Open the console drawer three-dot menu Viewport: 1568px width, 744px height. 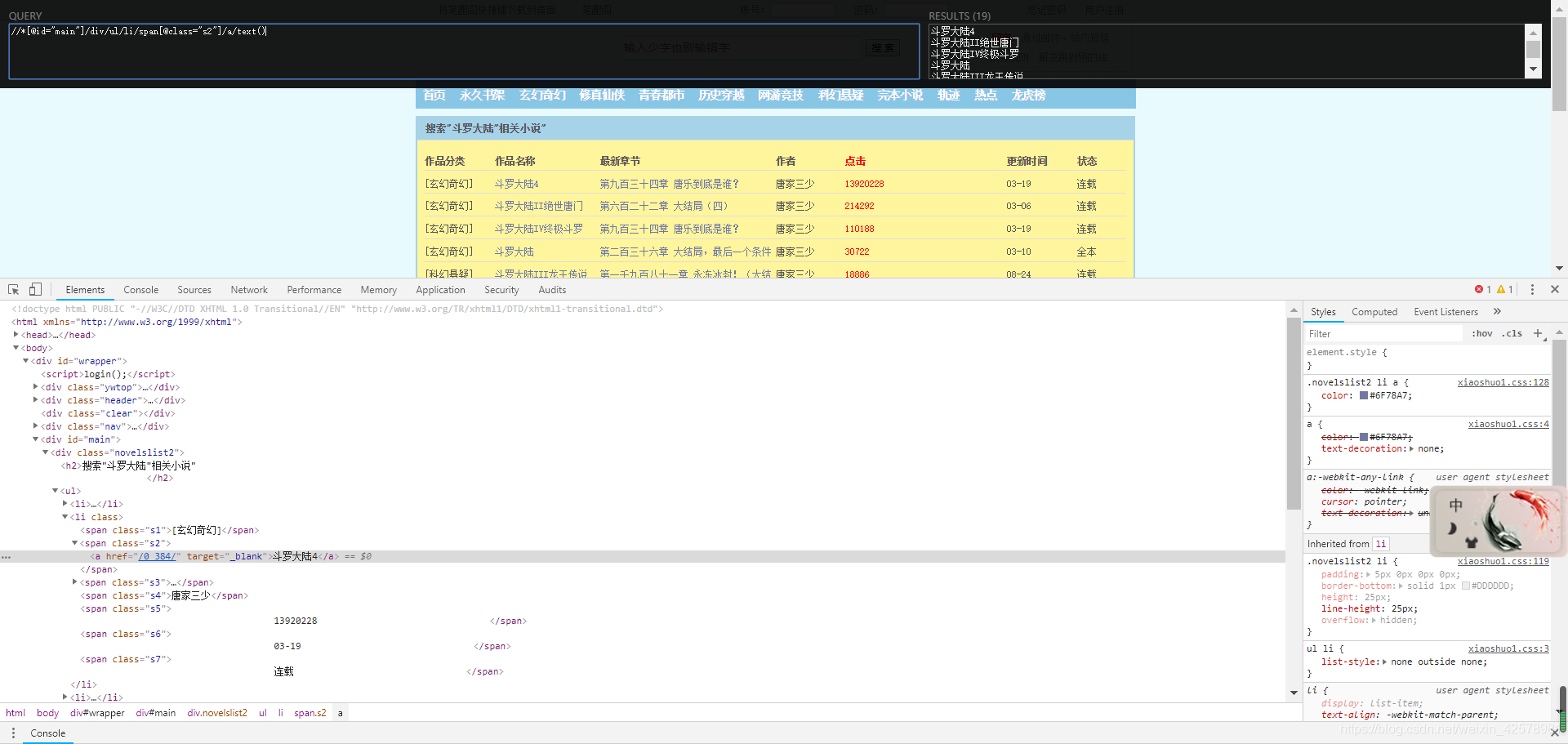[x=13, y=733]
